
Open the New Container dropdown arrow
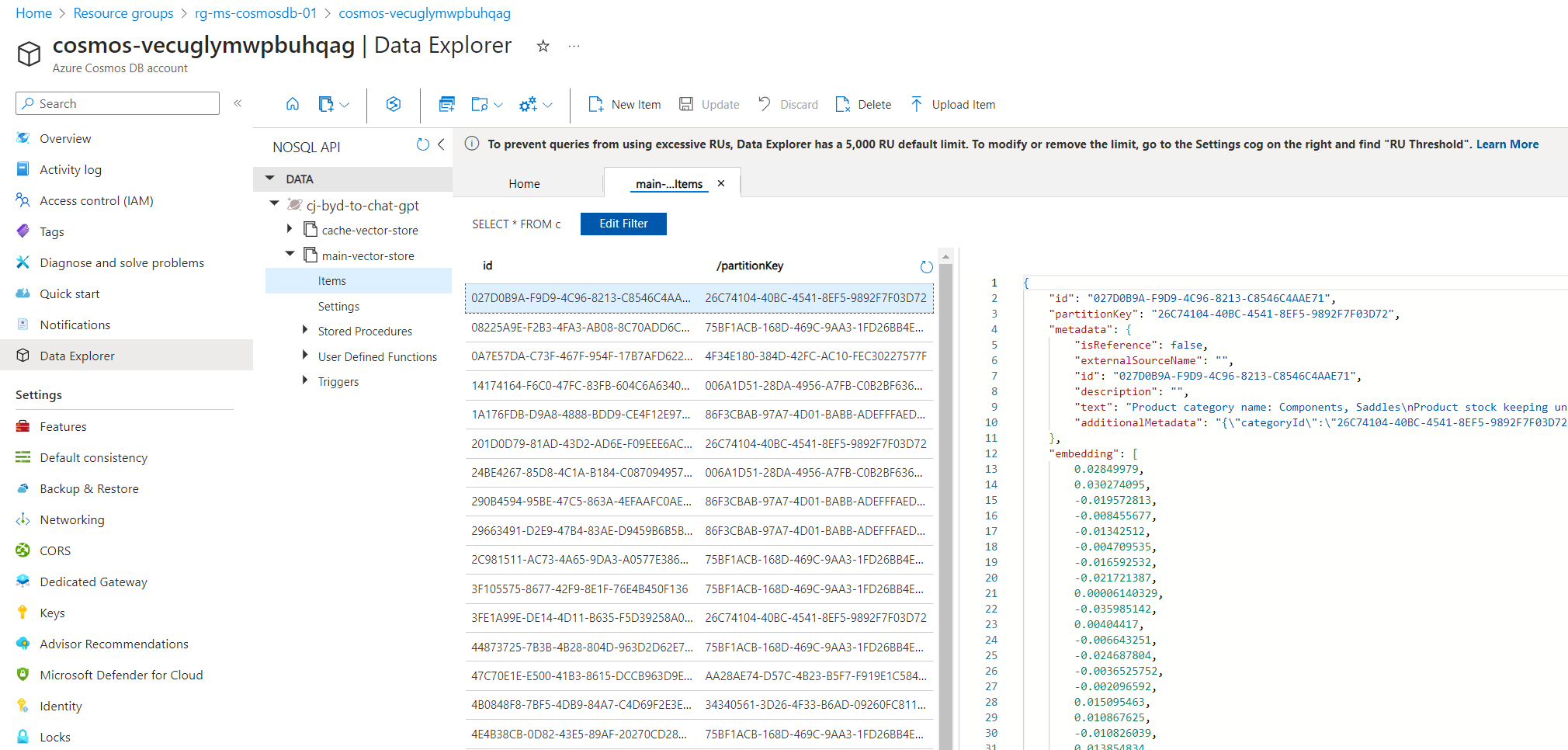[x=345, y=105]
